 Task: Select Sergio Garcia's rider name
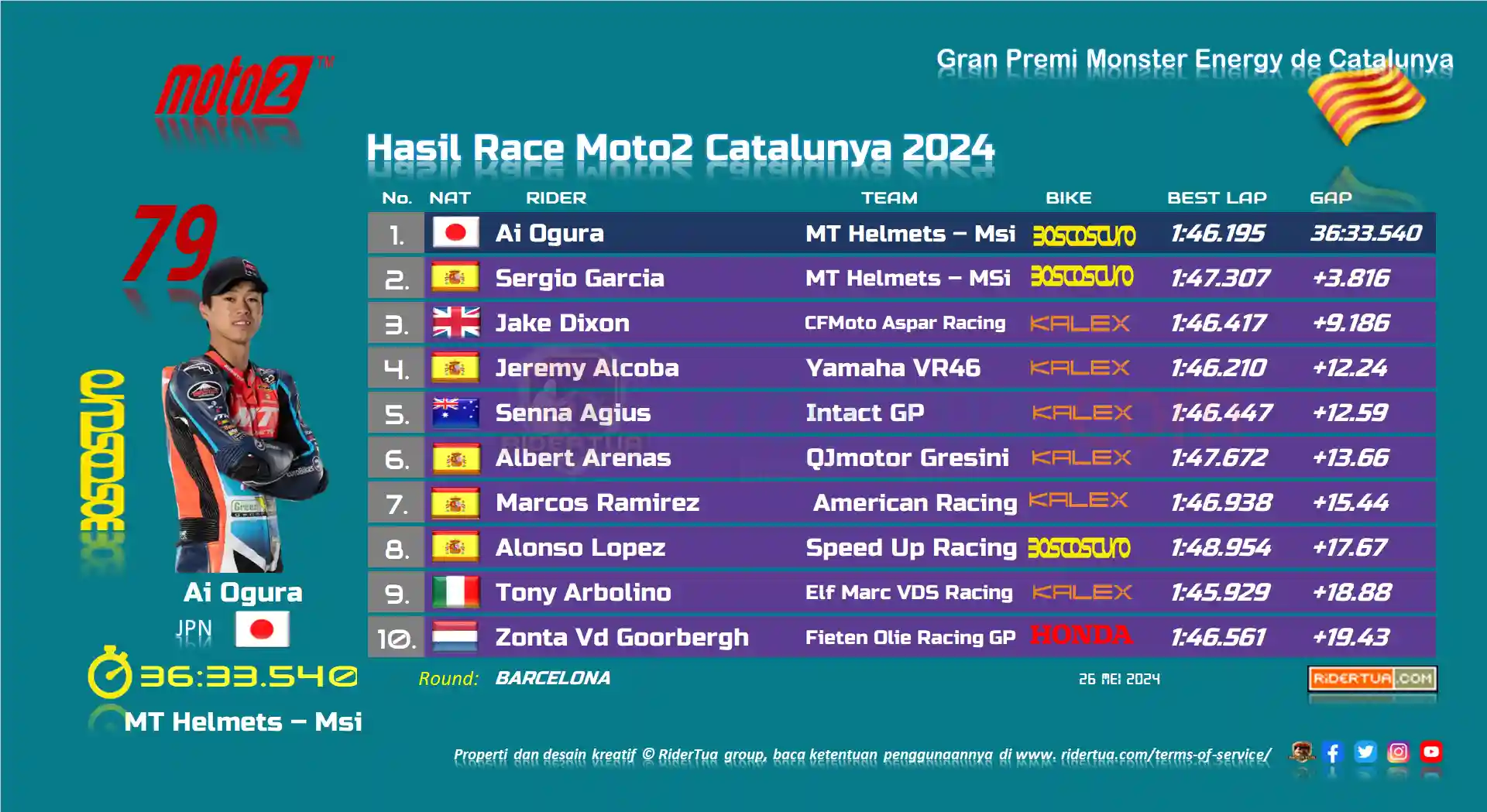[579, 278]
